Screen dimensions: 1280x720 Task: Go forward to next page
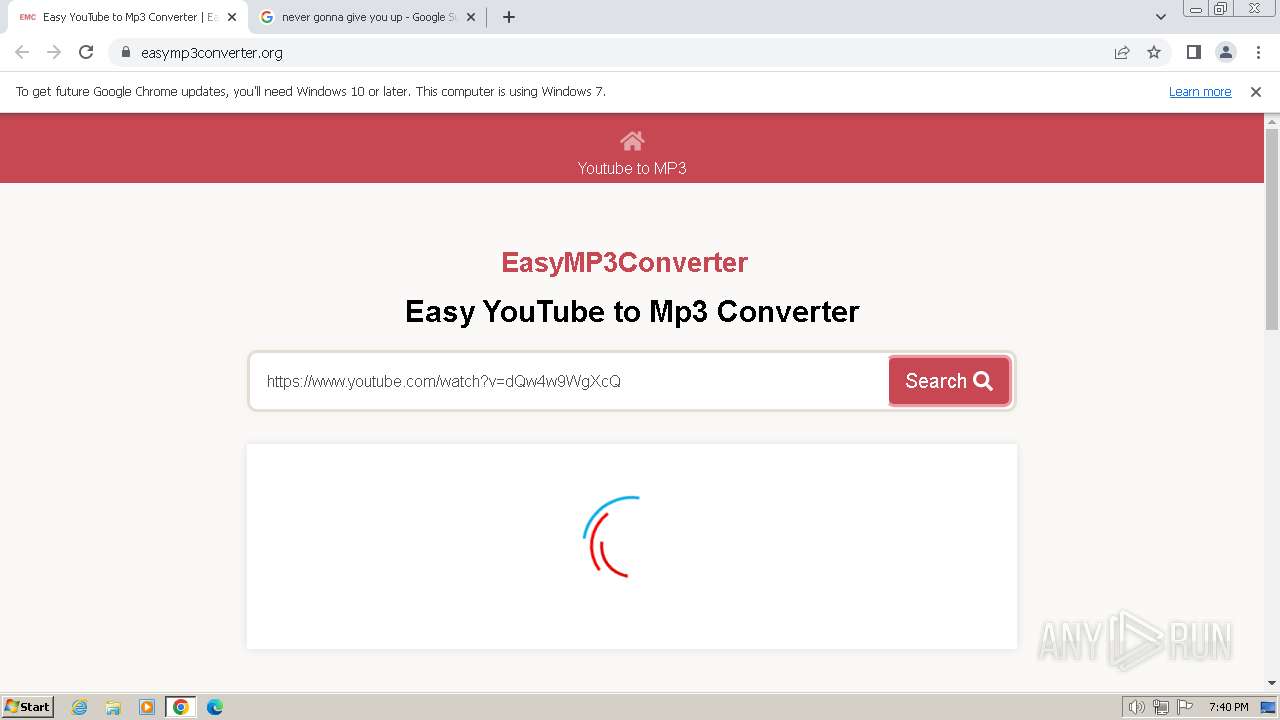54,52
